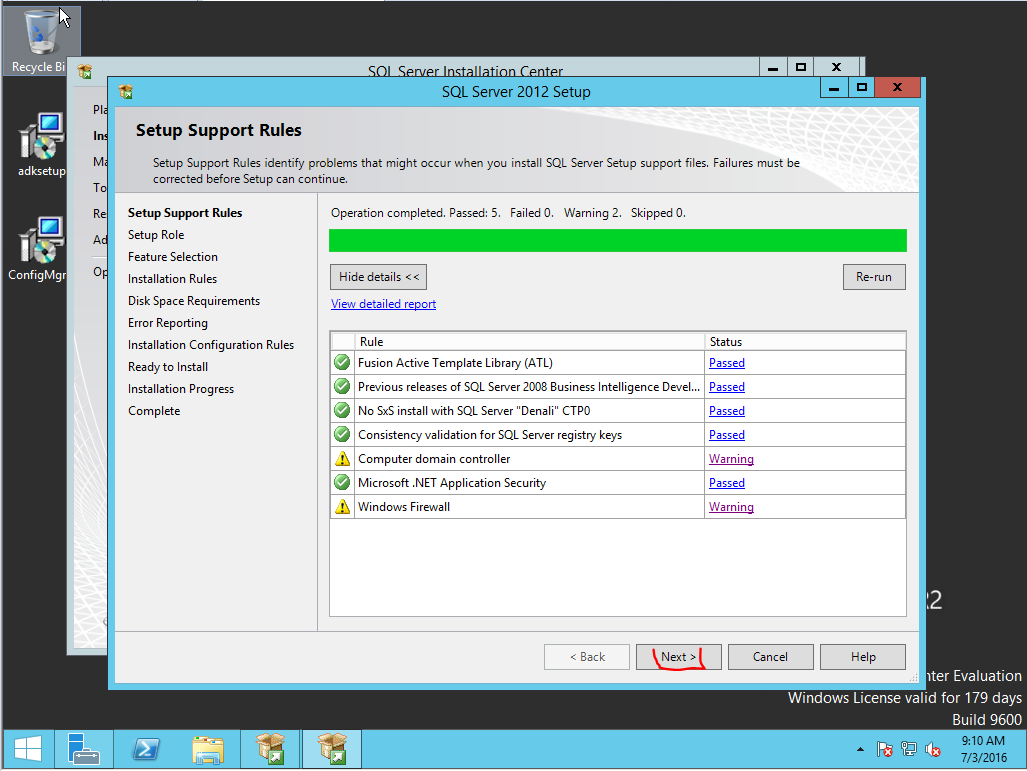This screenshot has width=1027, height=771.
Task: Click the Microsoft .NET Application Security rule text
Action: [452, 483]
